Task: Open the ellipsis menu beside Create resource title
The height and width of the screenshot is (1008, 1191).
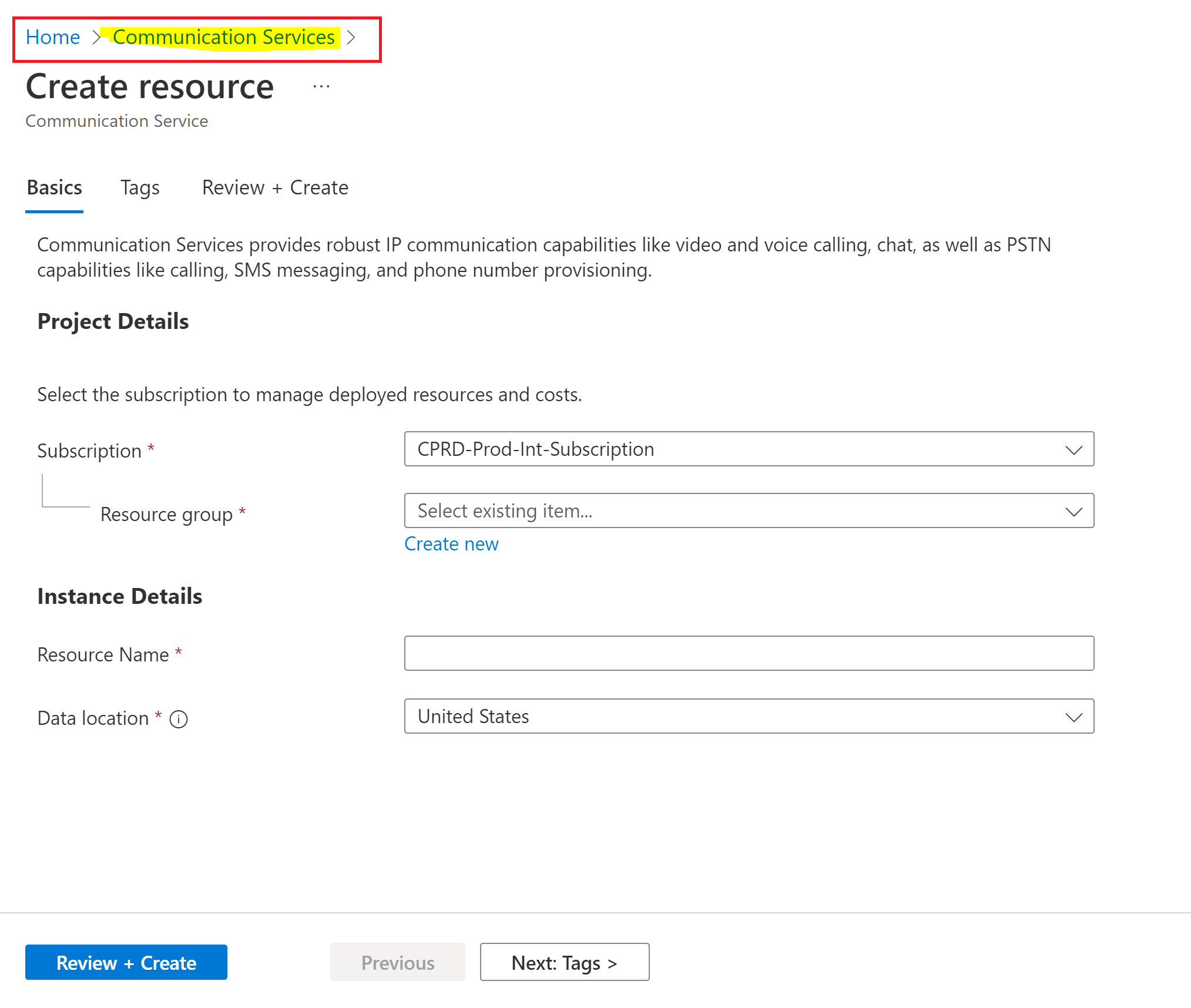Action: pyautogui.click(x=321, y=86)
